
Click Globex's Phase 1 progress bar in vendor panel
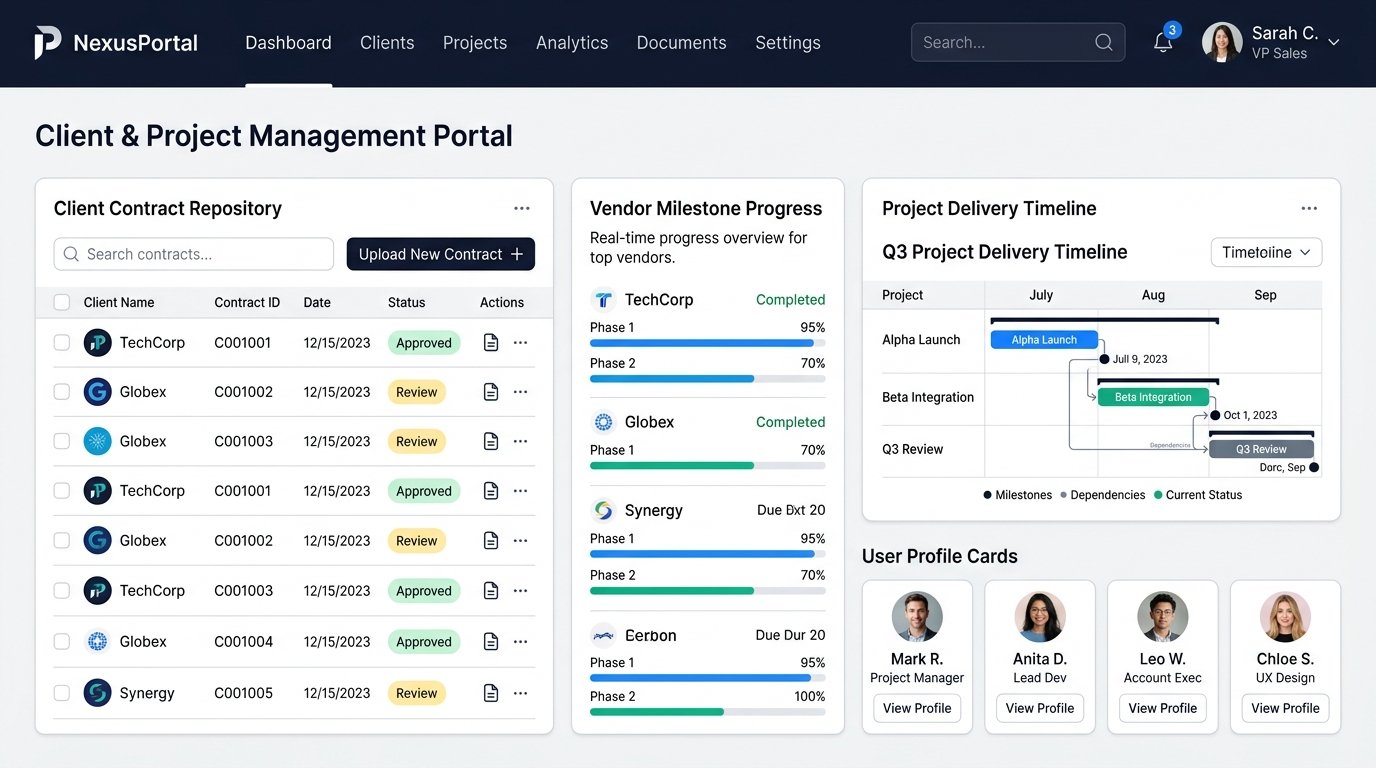[x=708, y=465]
